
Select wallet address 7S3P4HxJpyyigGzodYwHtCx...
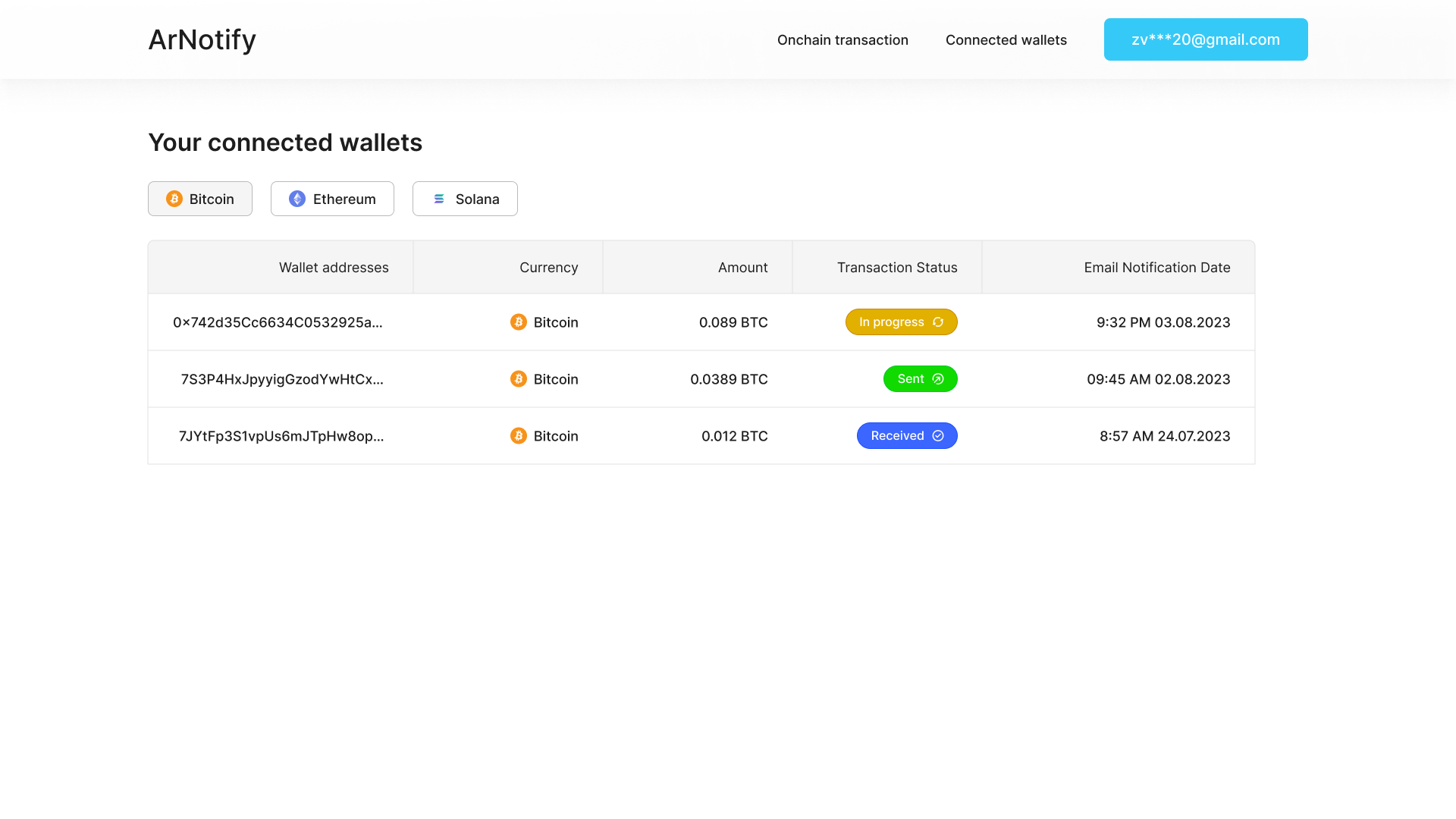[x=282, y=379]
